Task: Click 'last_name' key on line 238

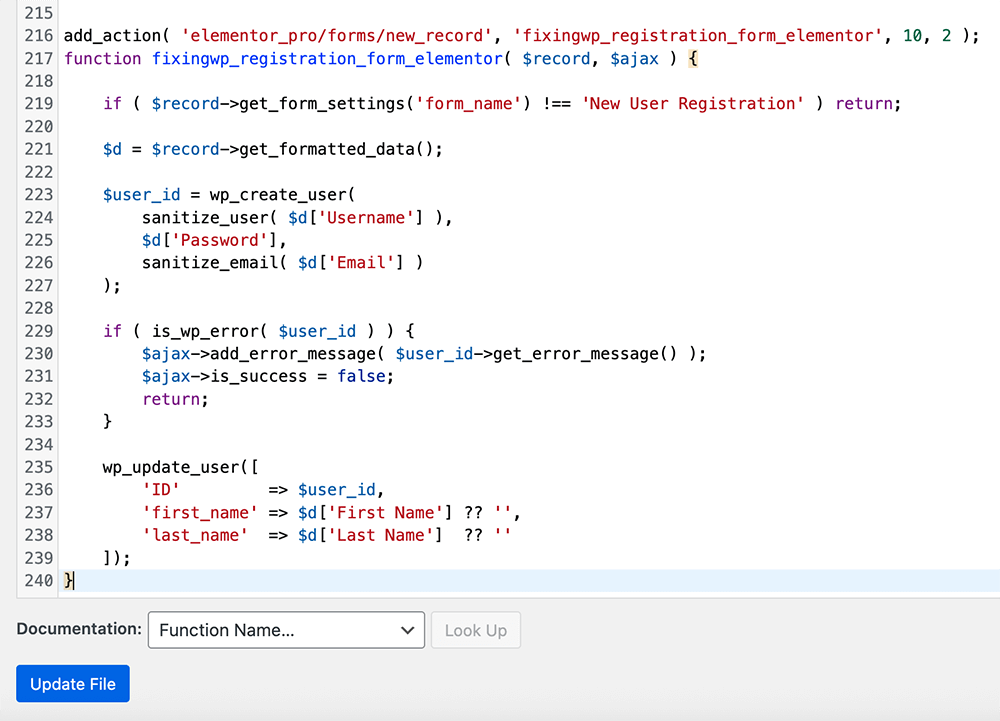Action: (195, 535)
